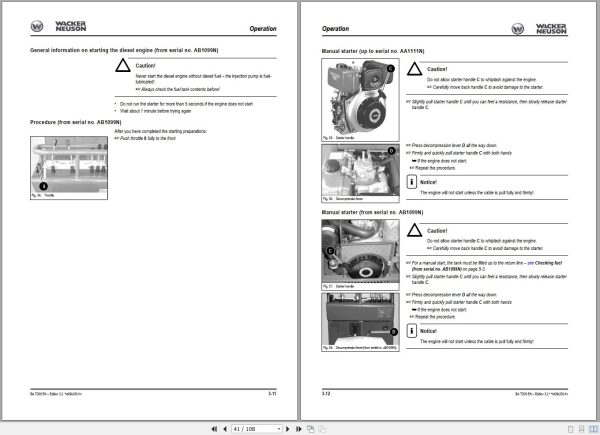Click the Starter handle engine photo at top
Screen dimensions: 600x435
click(x=360, y=100)
